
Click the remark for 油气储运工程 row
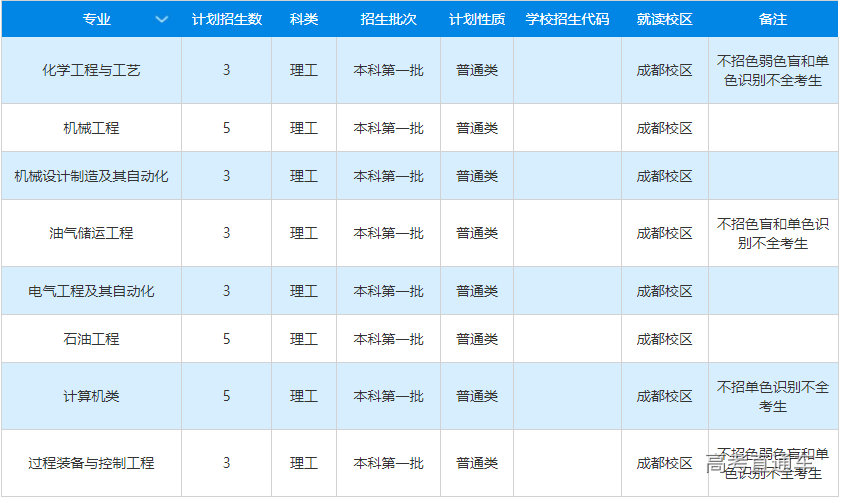coord(773,233)
